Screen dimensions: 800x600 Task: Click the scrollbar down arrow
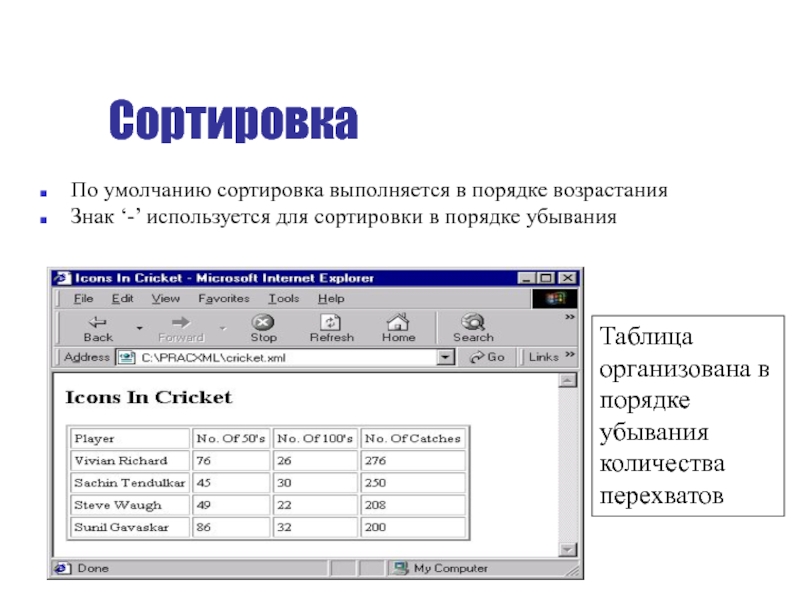click(568, 549)
